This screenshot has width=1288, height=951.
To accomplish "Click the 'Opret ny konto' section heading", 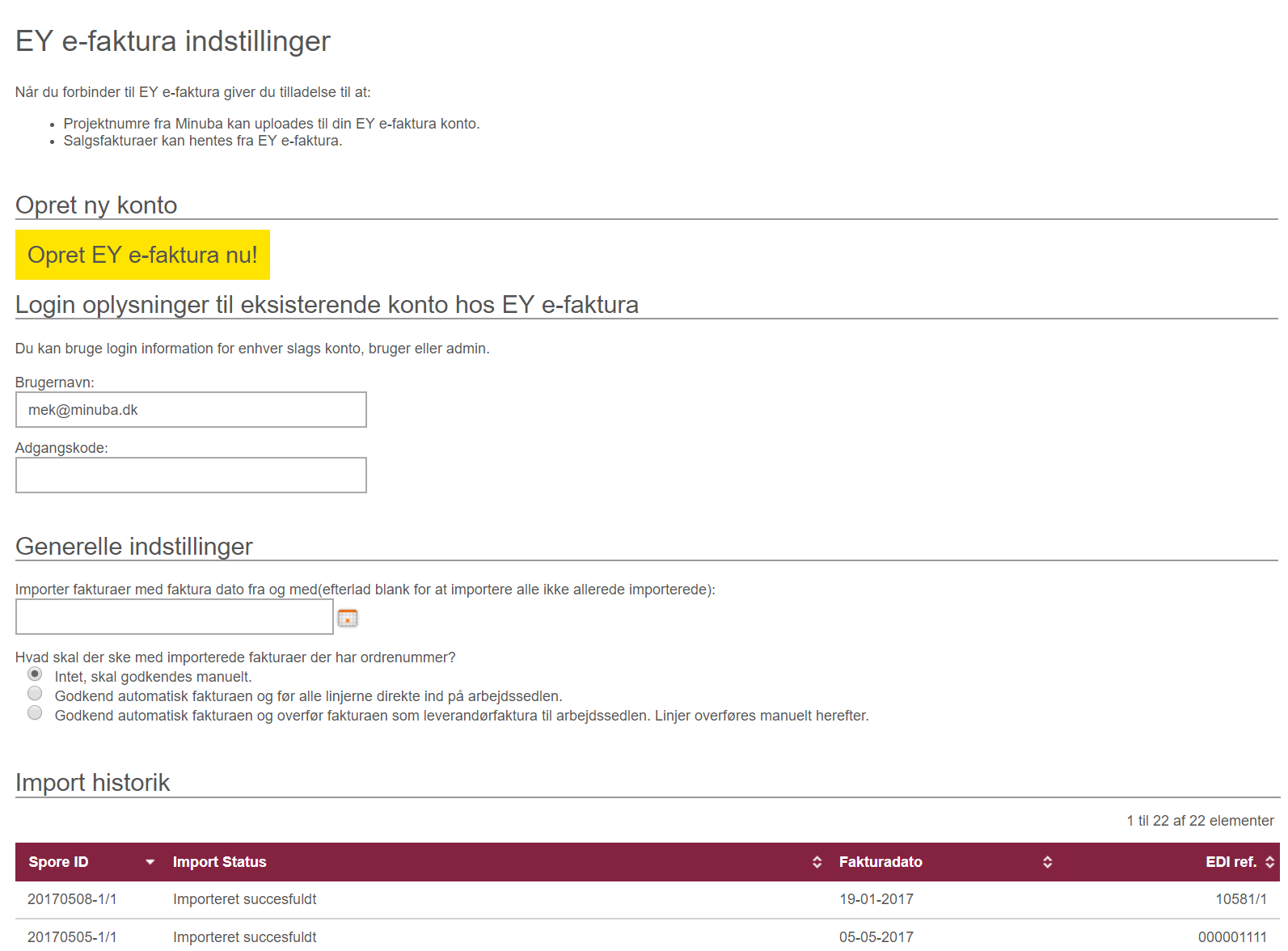I will click(x=96, y=205).
